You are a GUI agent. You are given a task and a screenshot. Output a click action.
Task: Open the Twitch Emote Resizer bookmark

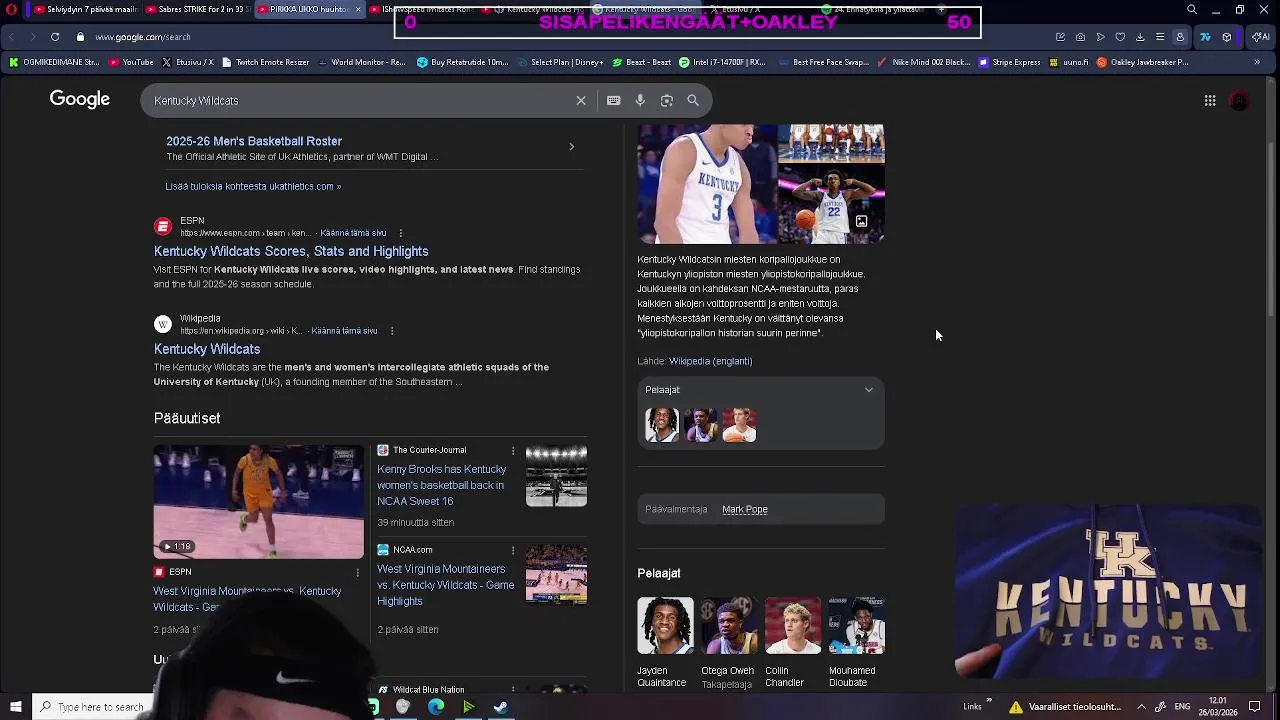[265, 62]
